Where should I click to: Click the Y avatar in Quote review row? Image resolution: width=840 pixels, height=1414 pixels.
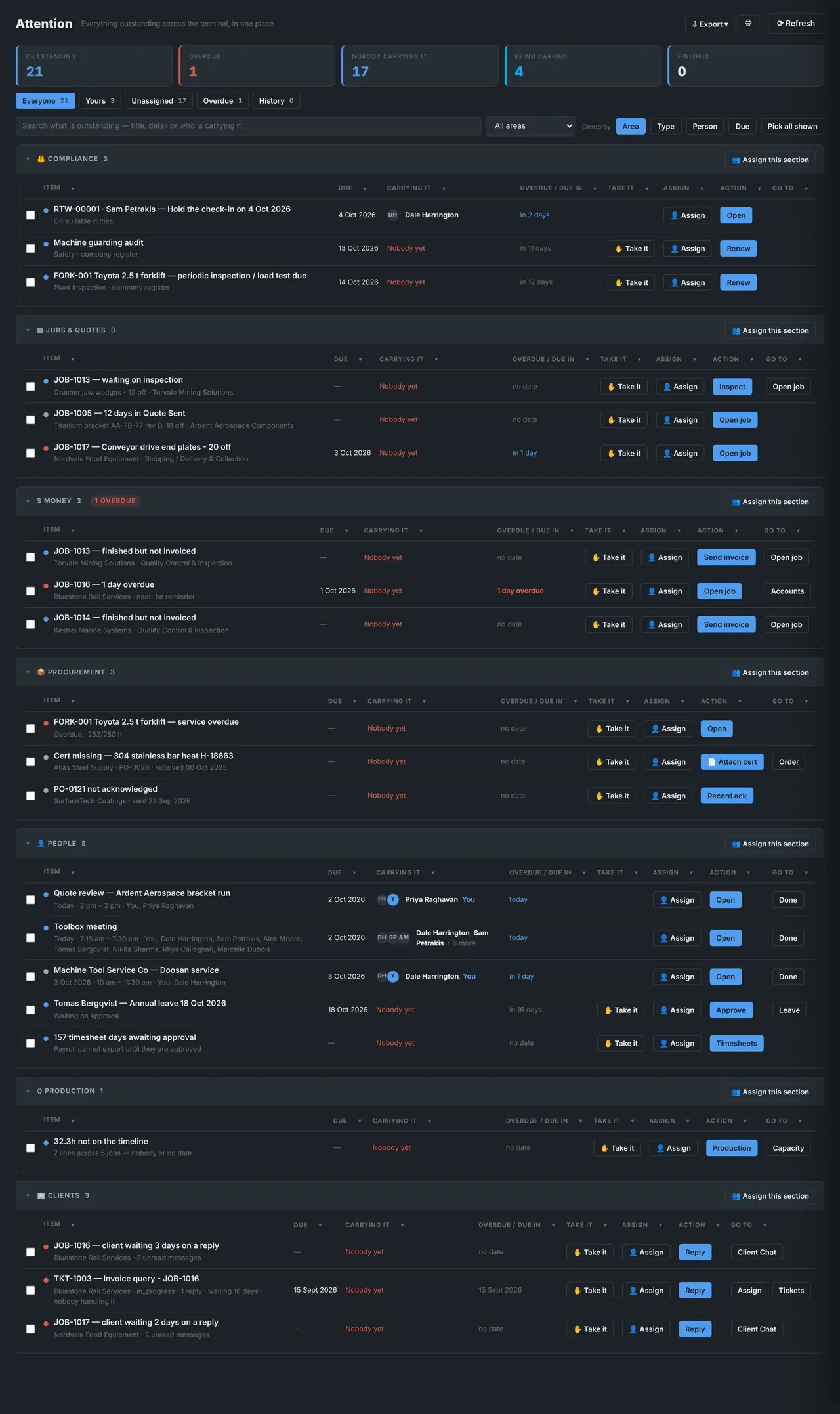coord(393,900)
